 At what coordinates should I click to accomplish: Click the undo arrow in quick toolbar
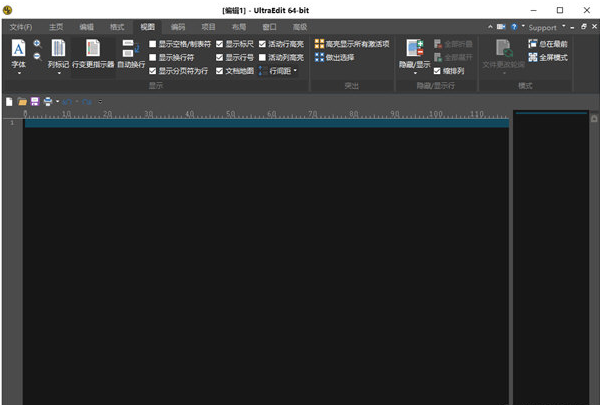coord(67,102)
